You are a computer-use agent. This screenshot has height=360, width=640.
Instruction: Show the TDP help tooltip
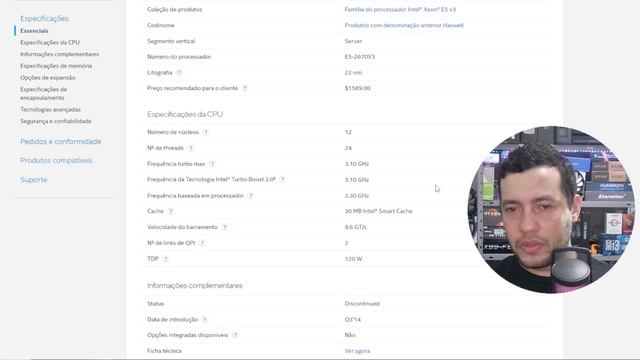pyautogui.click(x=165, y=259)
